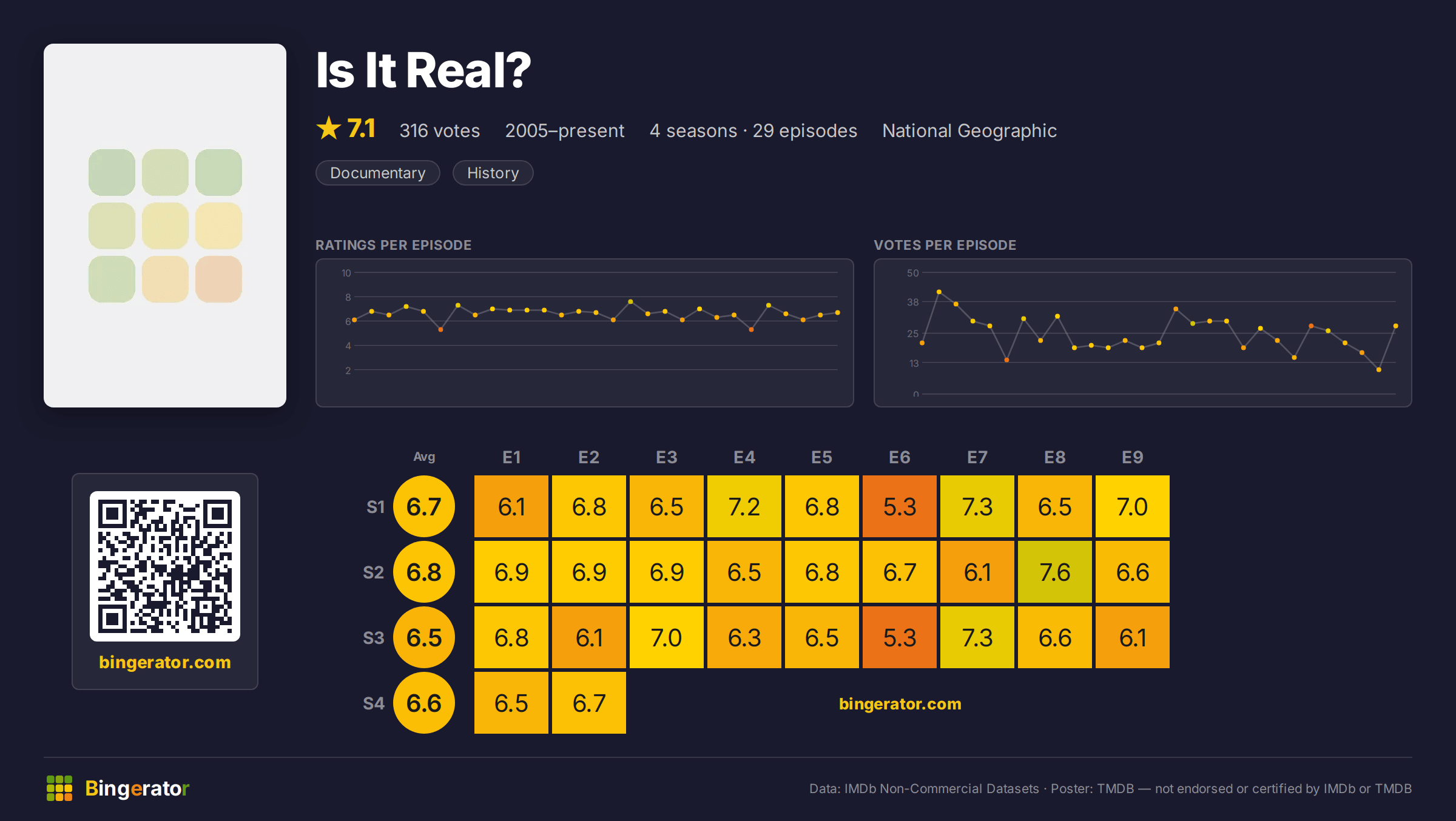Click the placeholder poster thumbnail
This screenshot has height=821, width=1456.
tap(165, 225)
